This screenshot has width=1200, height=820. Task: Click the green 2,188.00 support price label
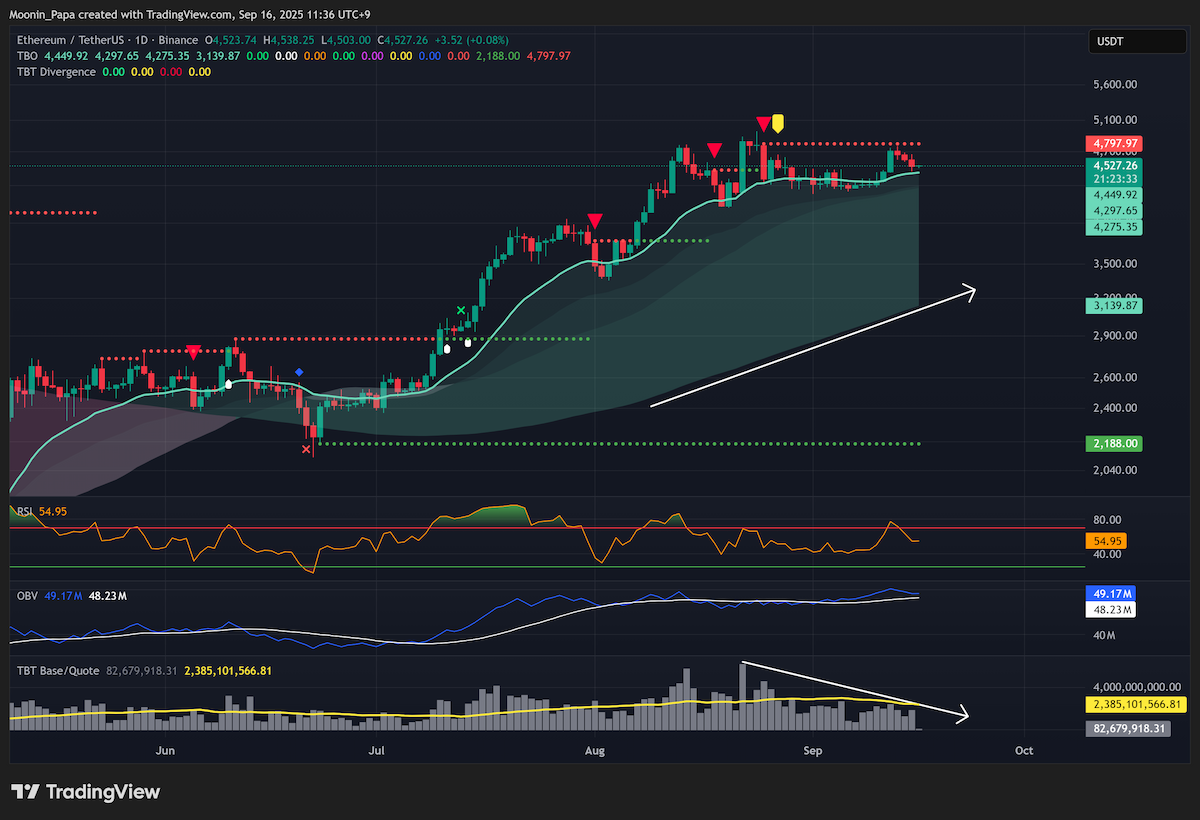[1117, 443]
